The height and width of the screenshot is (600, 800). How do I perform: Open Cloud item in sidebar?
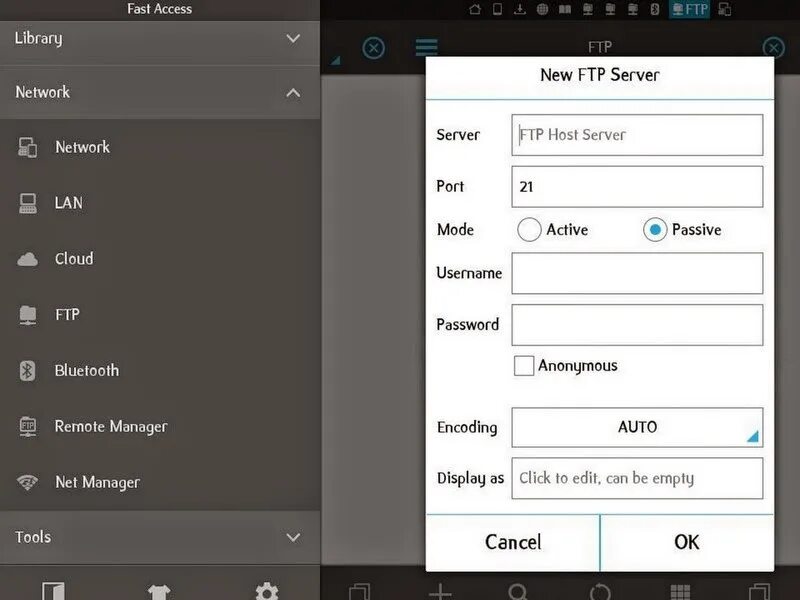(160, 259)
